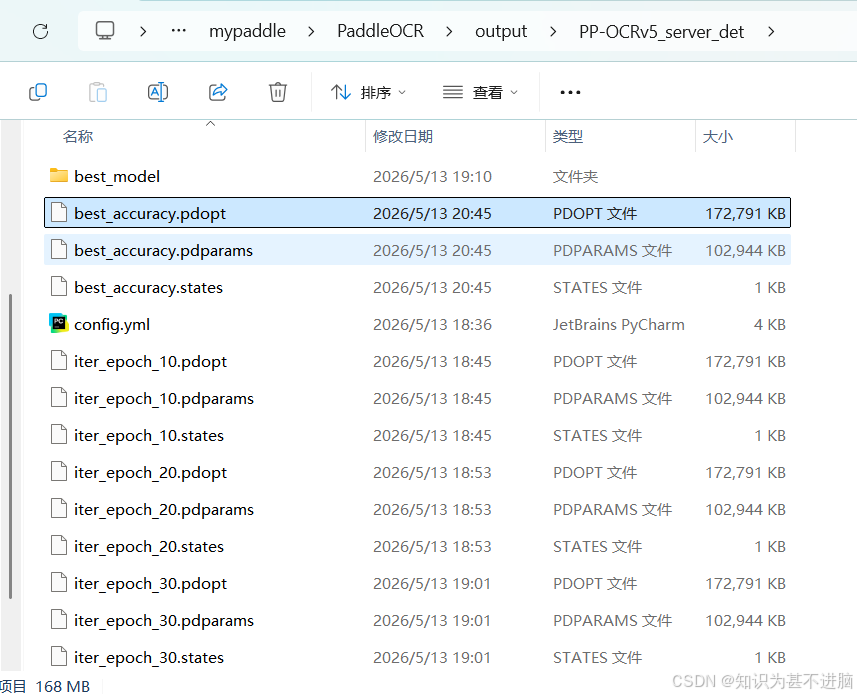Go to the PaddleOCR breadcrumb folder
Viewport: 857px width, 696px height.
click(x=380, y=31)
